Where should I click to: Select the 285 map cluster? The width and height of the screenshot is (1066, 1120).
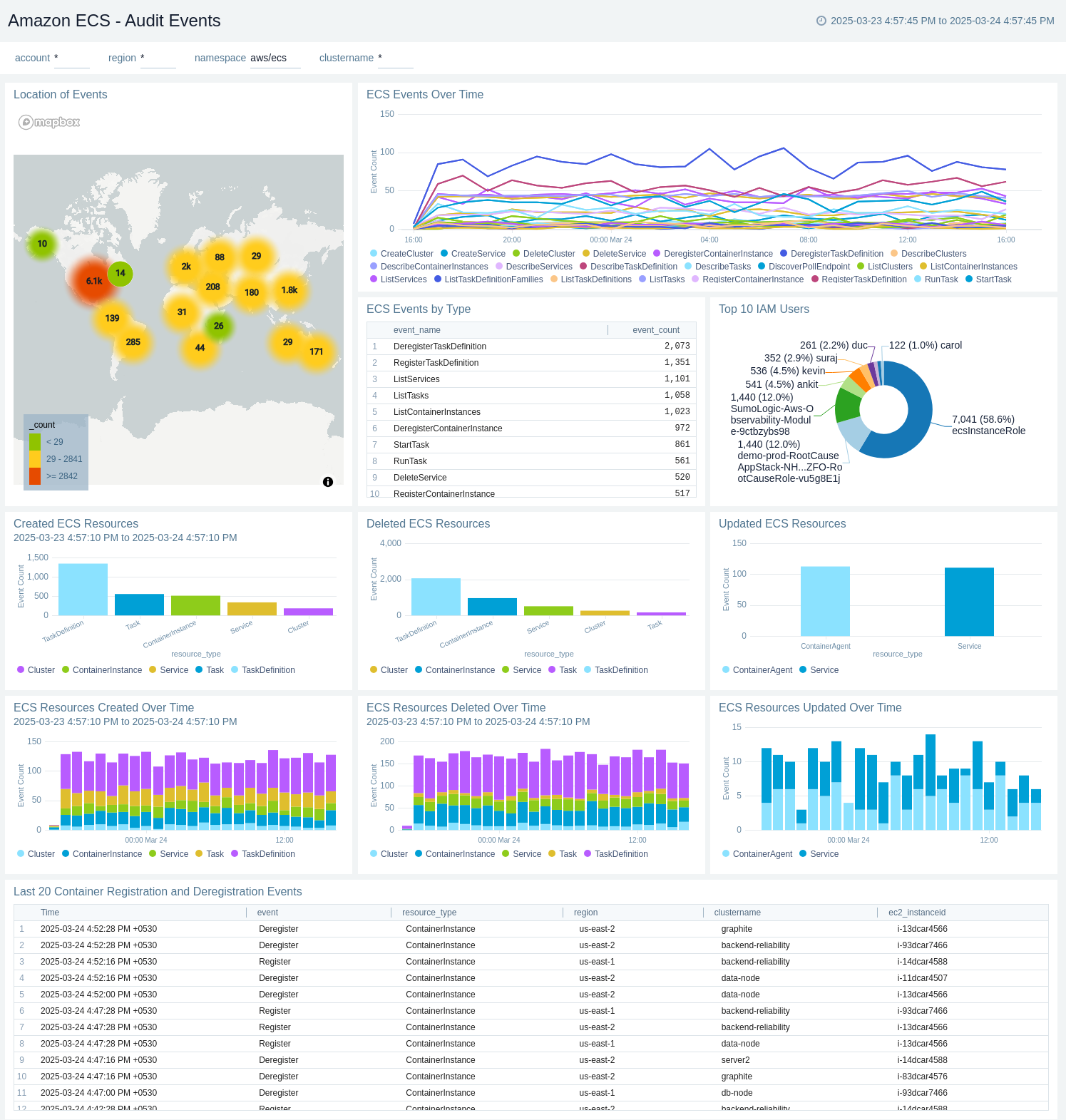[133, 342]
